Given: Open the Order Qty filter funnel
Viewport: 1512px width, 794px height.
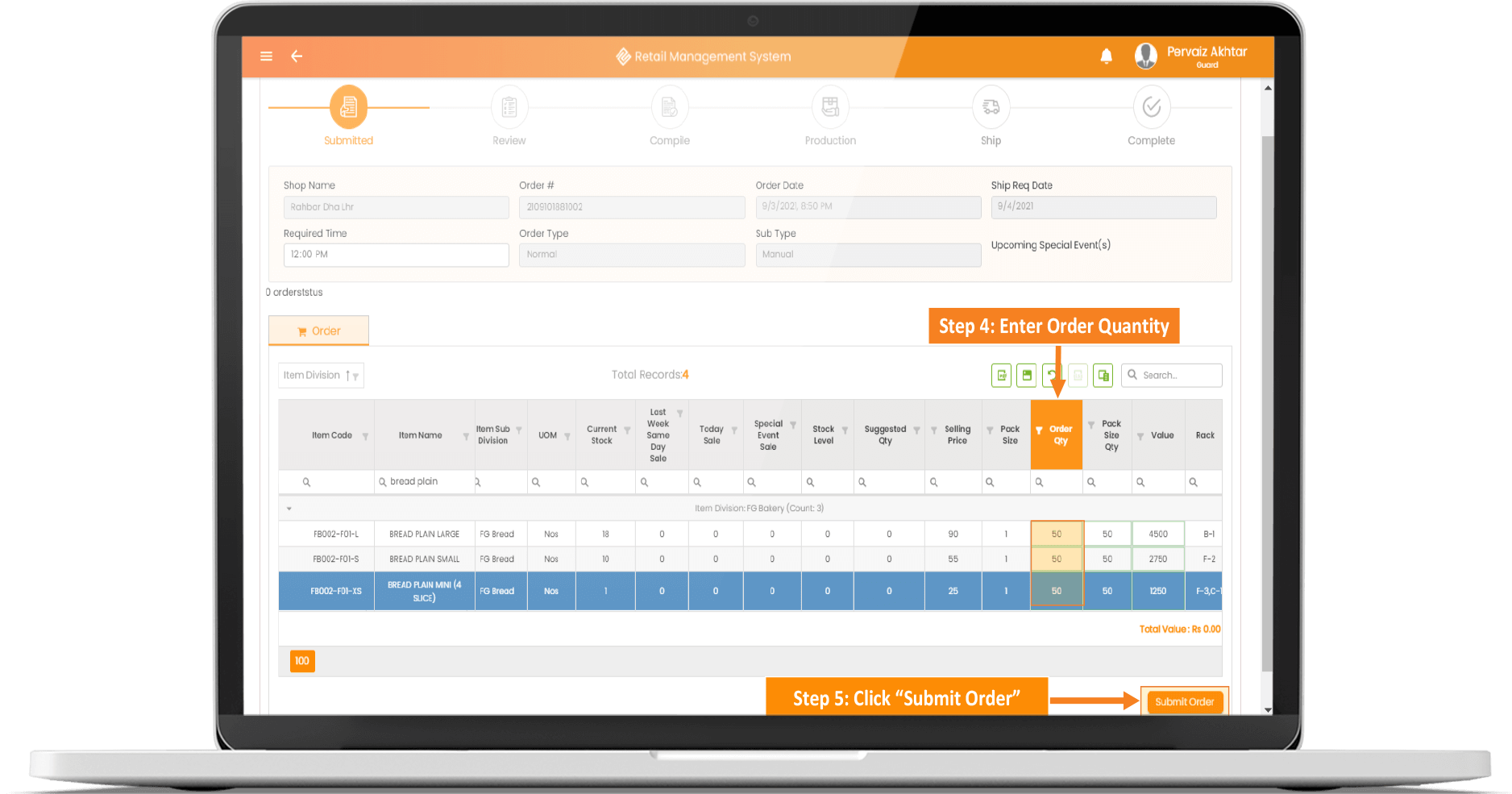Looking at the screenshot, I should 1039,430.
